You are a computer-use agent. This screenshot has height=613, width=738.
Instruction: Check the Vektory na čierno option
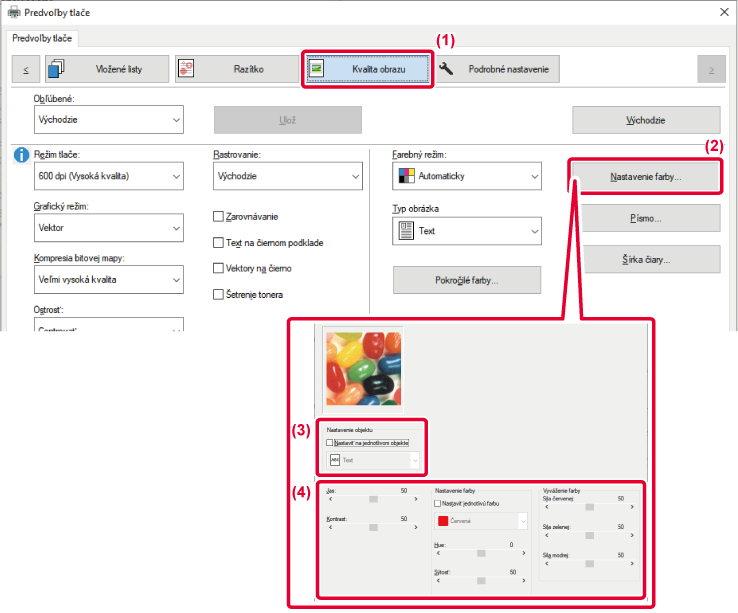coord(219,268)
